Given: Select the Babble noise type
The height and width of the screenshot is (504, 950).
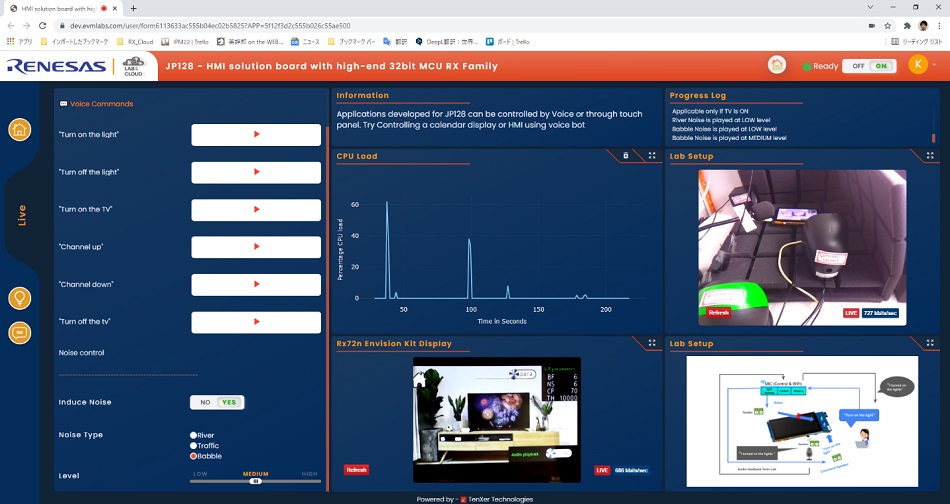Looking at the screenshot, I should coord(193,456).
